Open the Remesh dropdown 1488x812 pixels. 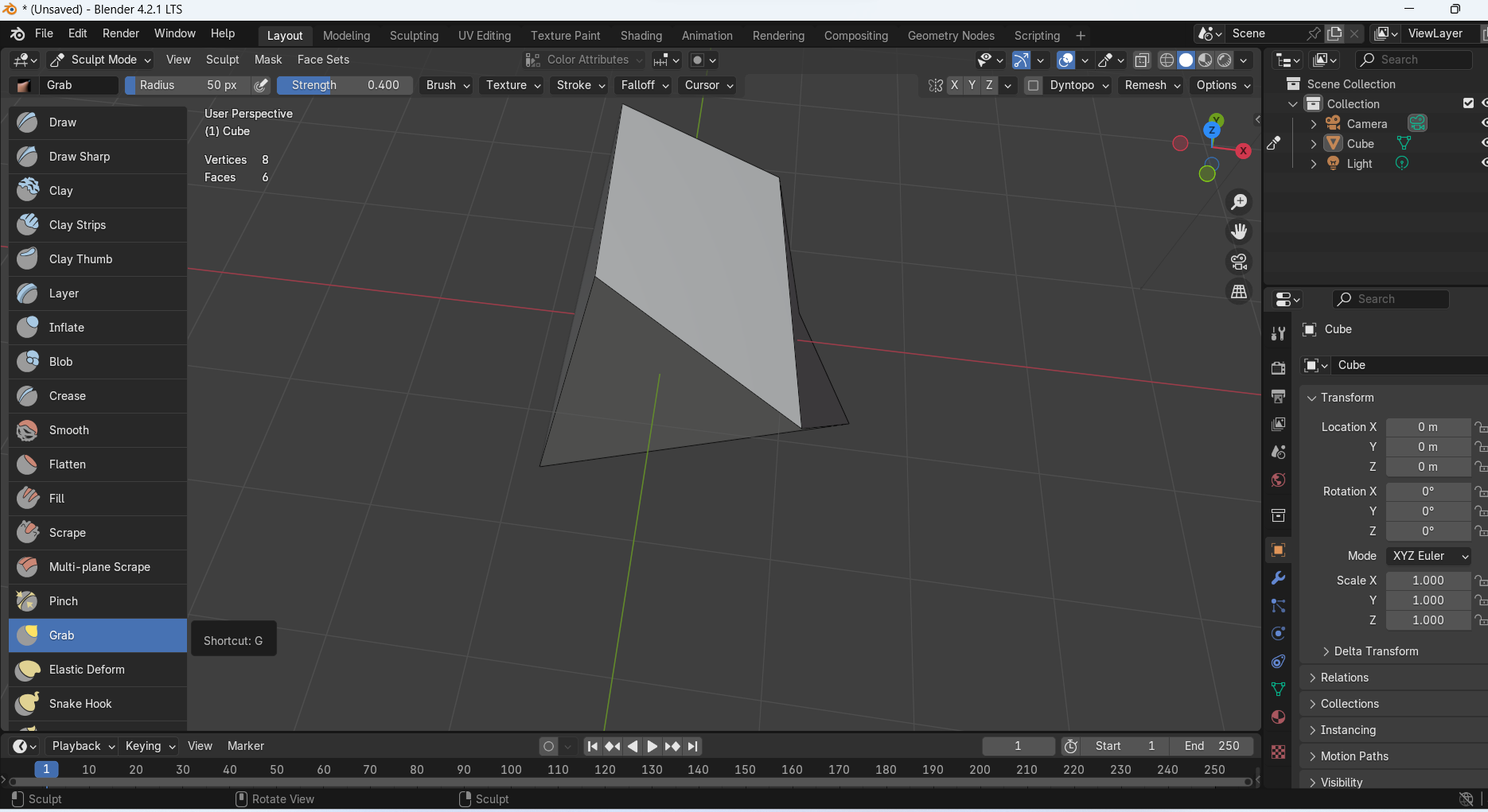click(x=1151, y=85)
